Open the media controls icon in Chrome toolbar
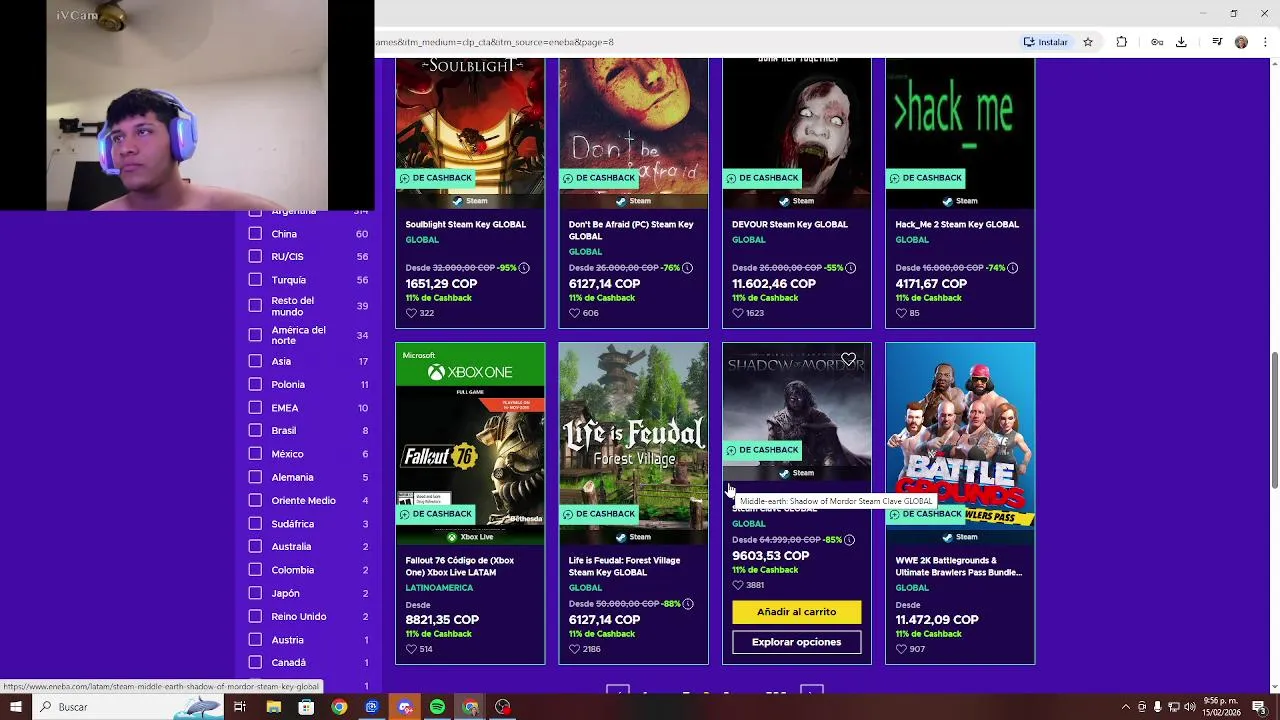Viewport: 1280px width, 720px height. (1217, 42)
